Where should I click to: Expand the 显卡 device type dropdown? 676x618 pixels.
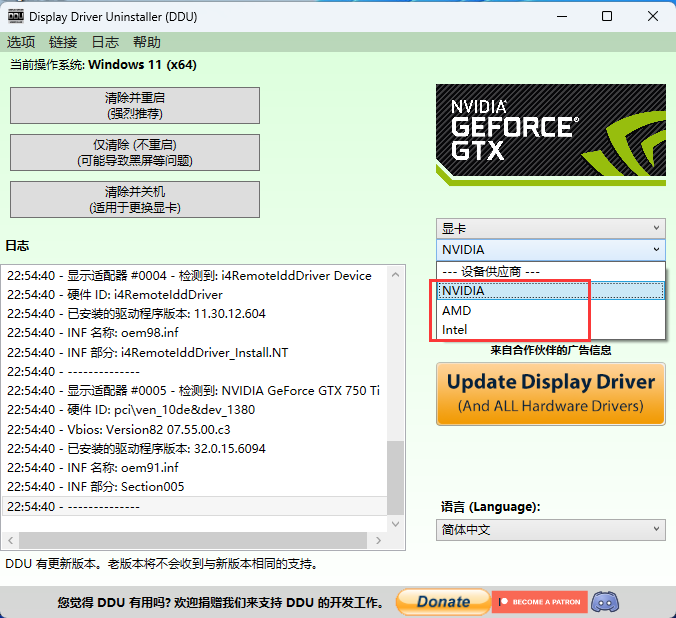tap(550, 229)
